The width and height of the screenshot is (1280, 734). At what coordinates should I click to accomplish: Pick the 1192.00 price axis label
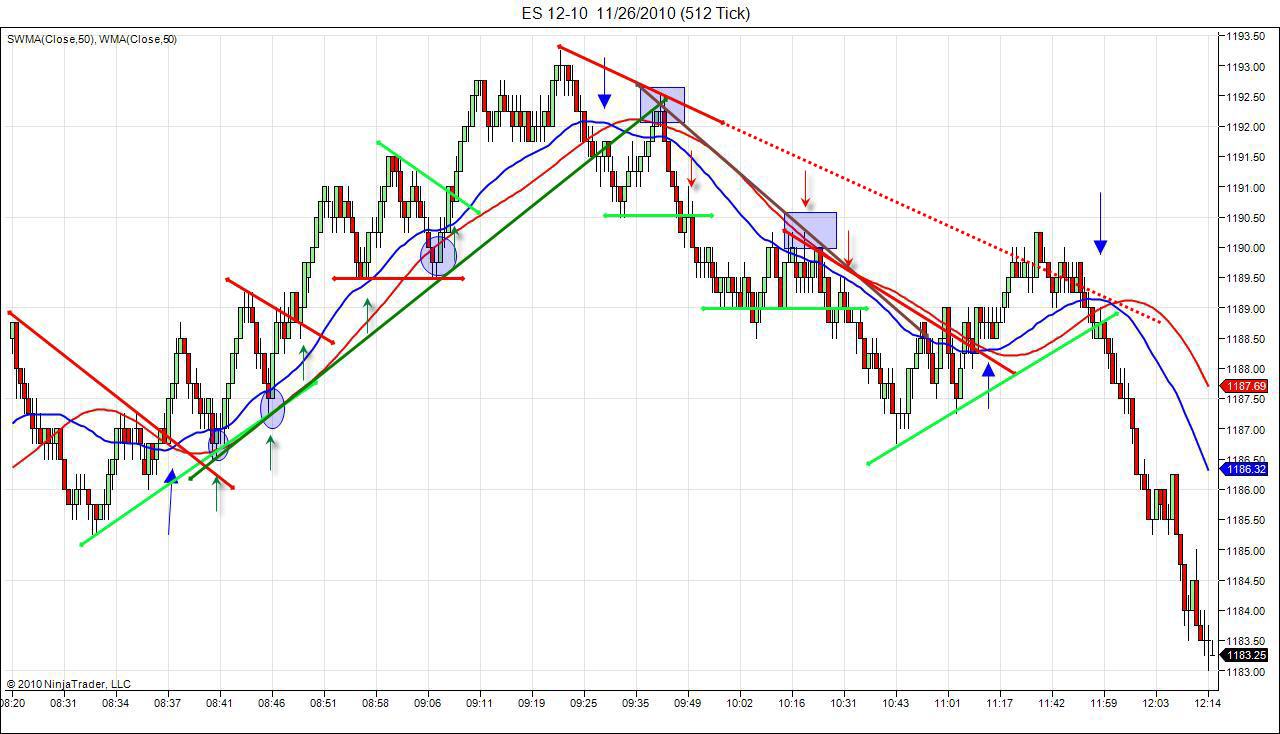point(1246,127)
